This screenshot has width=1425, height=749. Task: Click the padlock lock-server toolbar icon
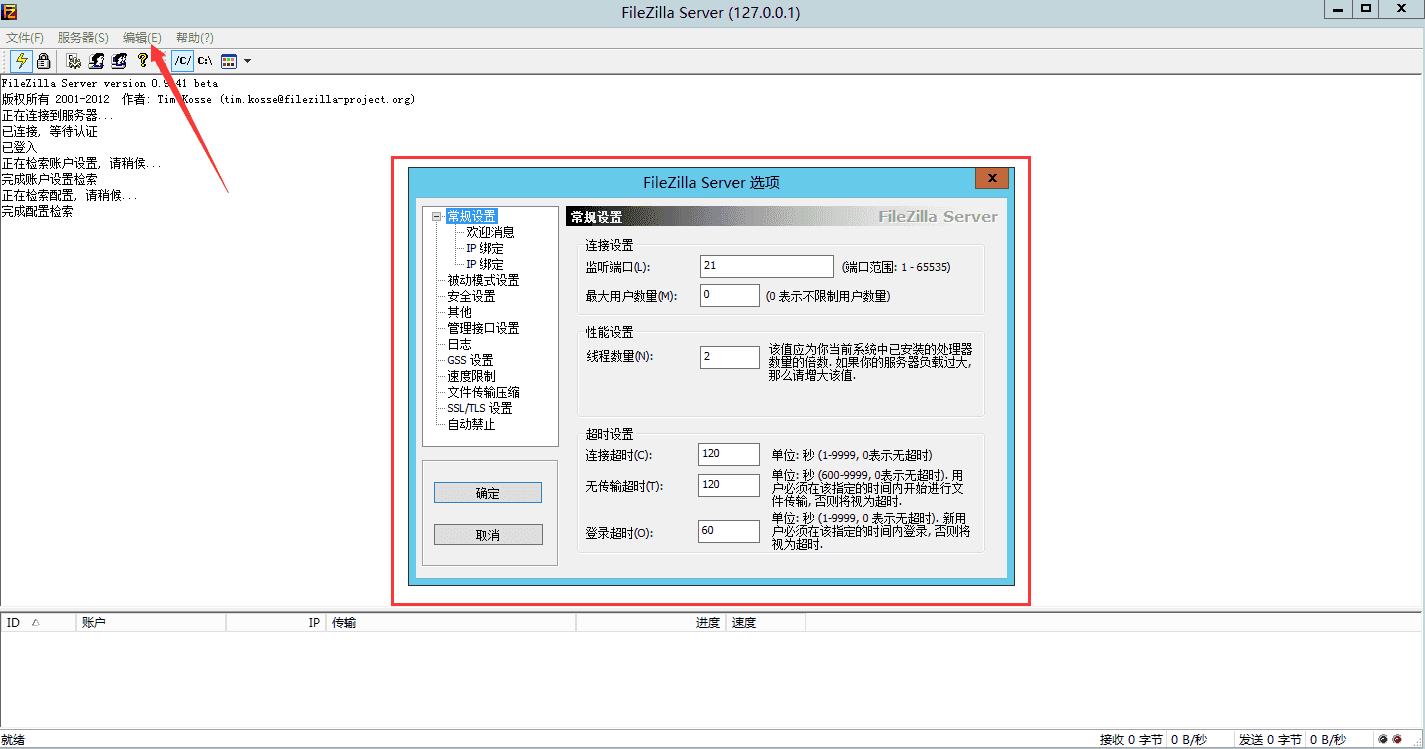[44, 61]
